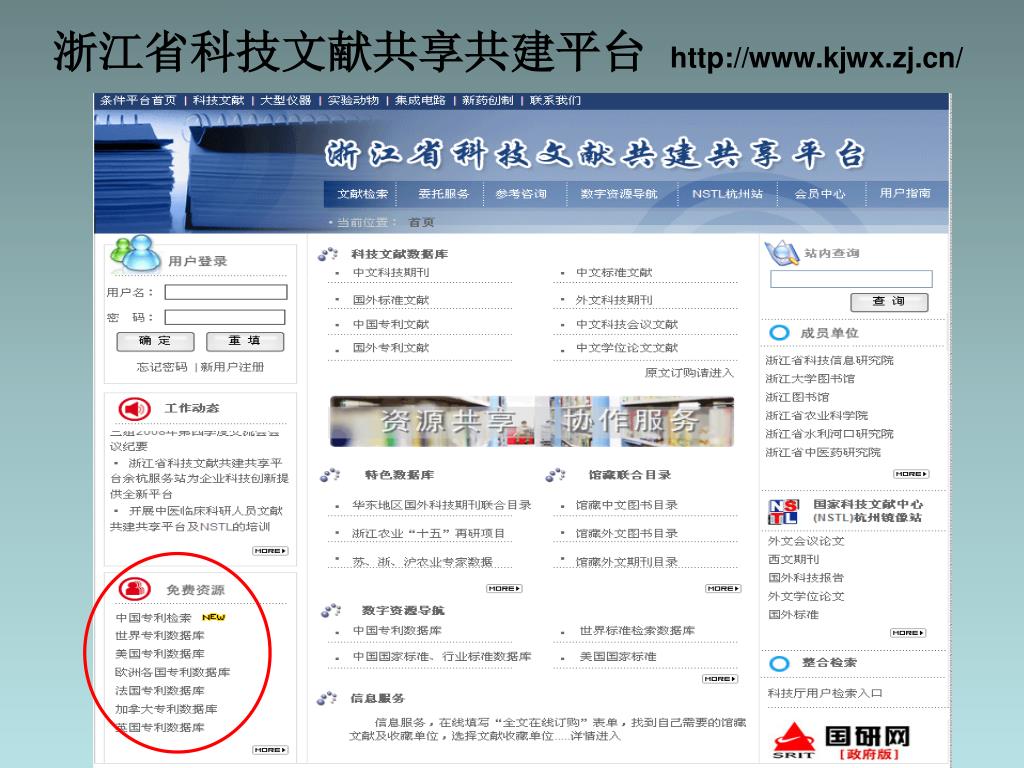Click the dots icon beside 信息服务
The image size is (1024, 768).
327,698
